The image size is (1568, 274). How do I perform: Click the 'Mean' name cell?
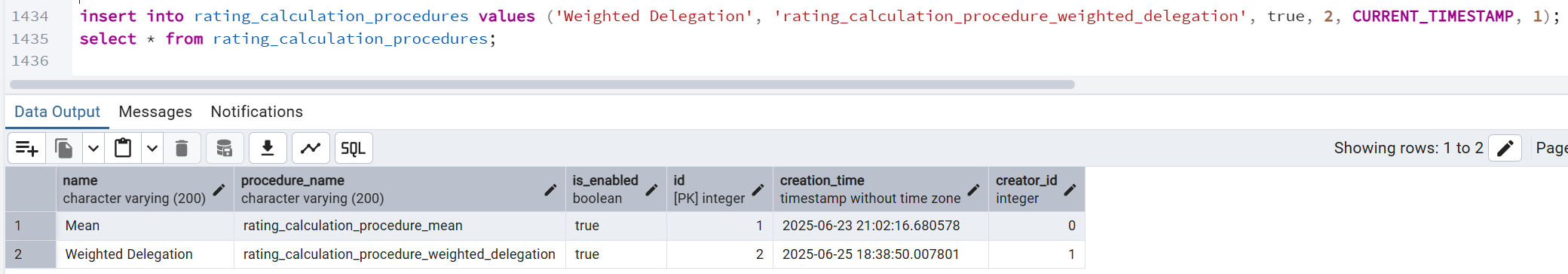point(145,226)
